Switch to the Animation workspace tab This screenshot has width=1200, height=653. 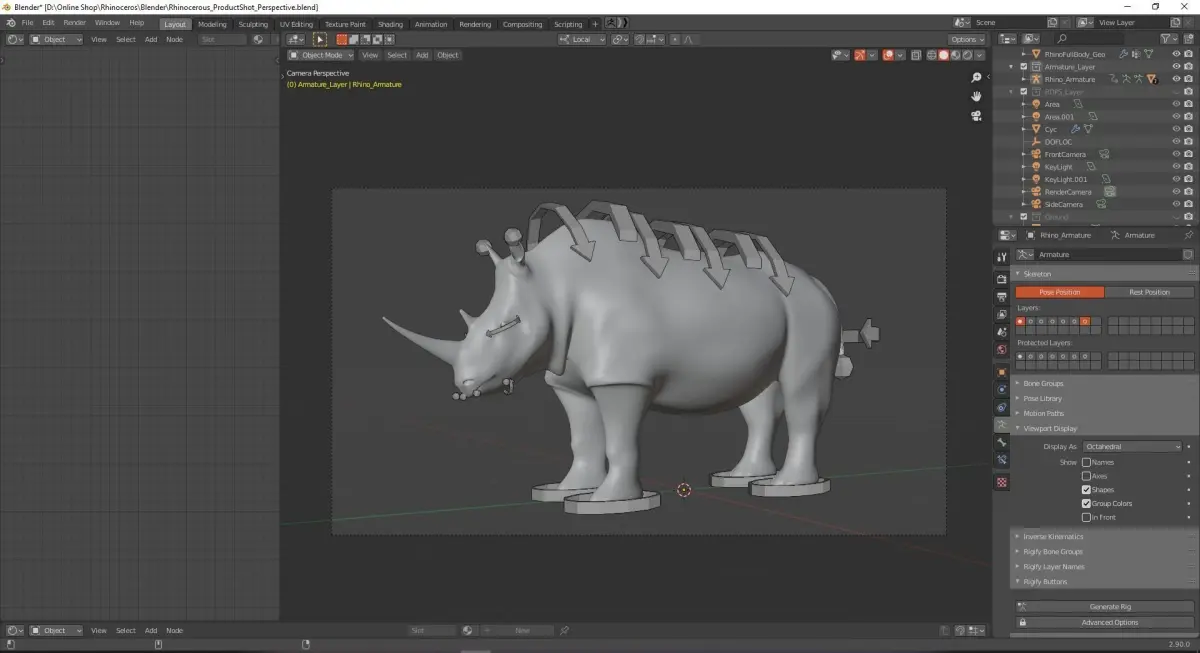tap(431, 24)
